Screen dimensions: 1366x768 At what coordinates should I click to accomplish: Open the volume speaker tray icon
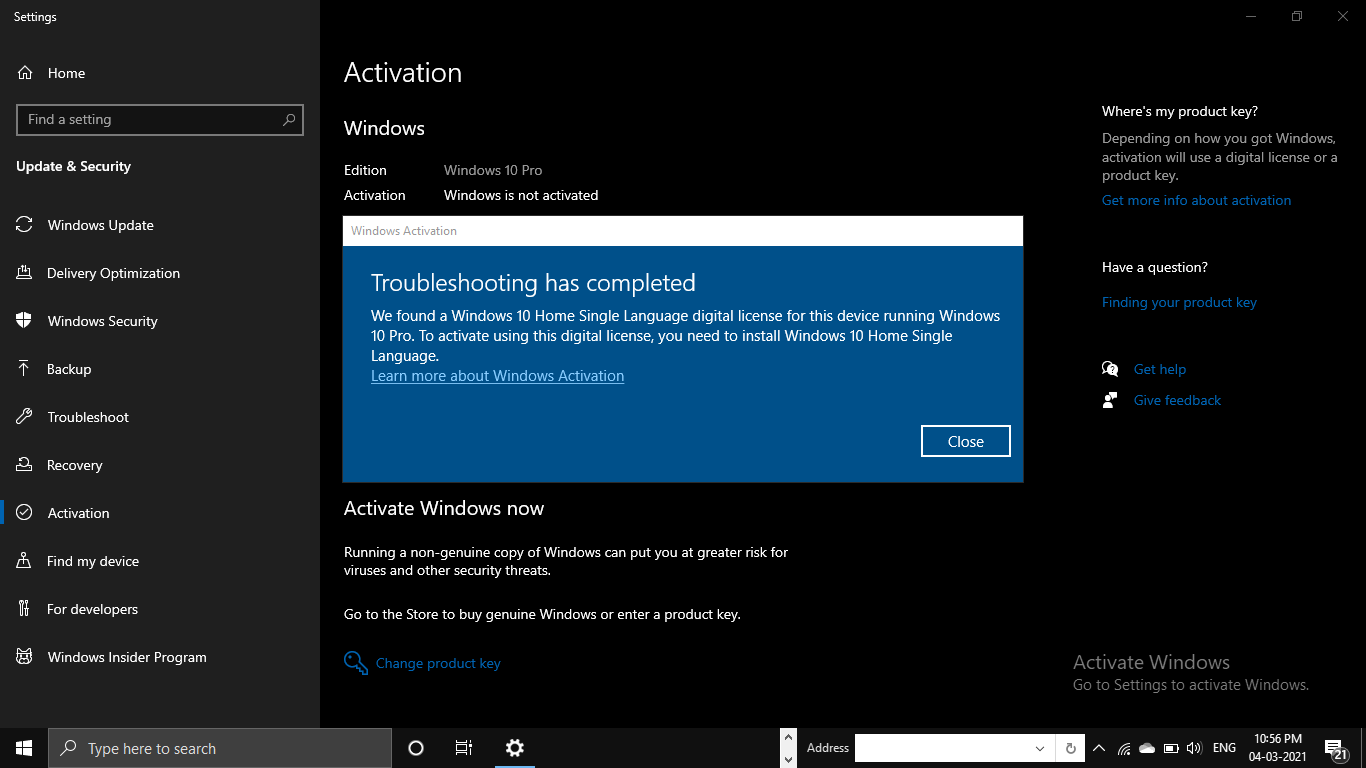coord(1194,748)
